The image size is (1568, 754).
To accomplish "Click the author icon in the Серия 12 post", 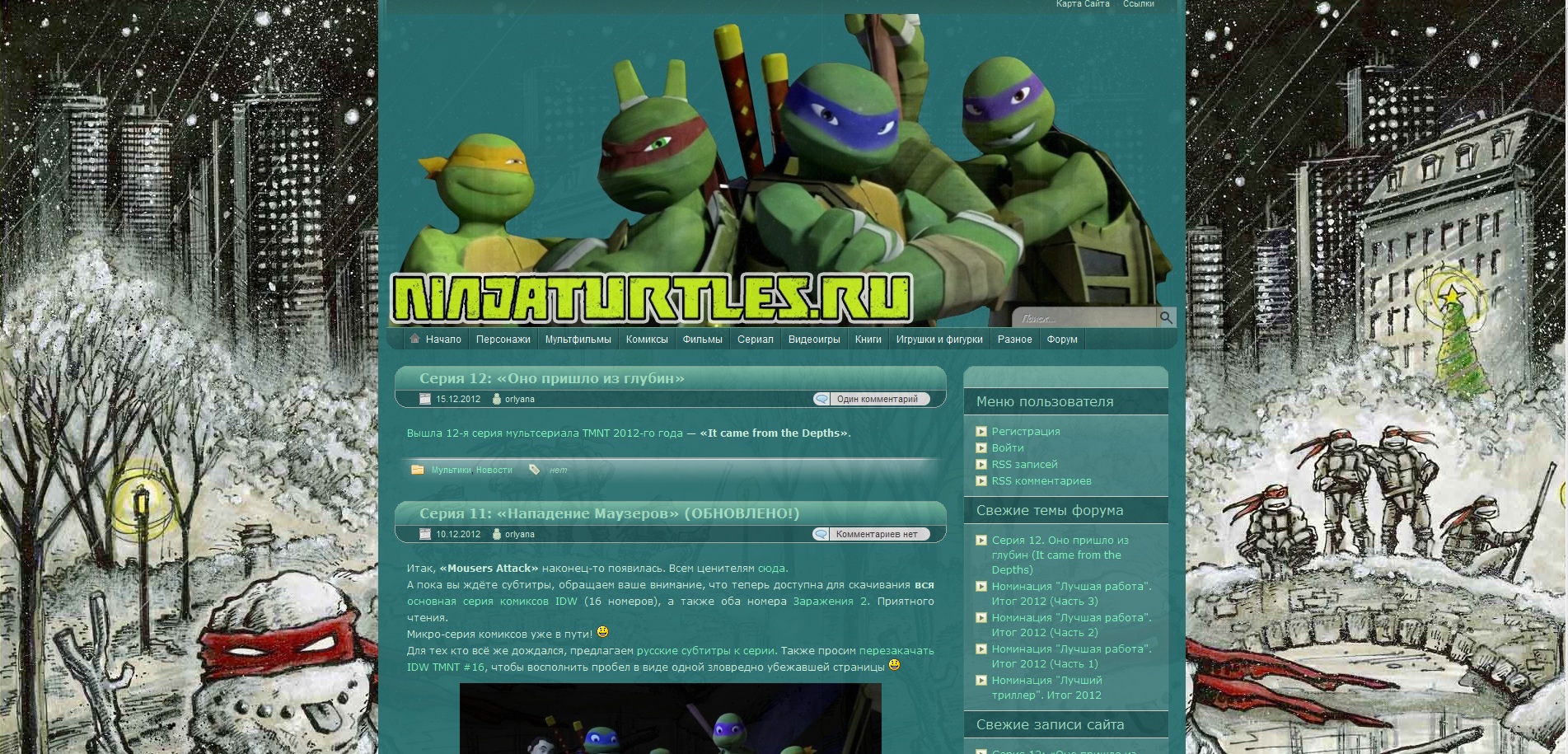I will pos(497,399).
